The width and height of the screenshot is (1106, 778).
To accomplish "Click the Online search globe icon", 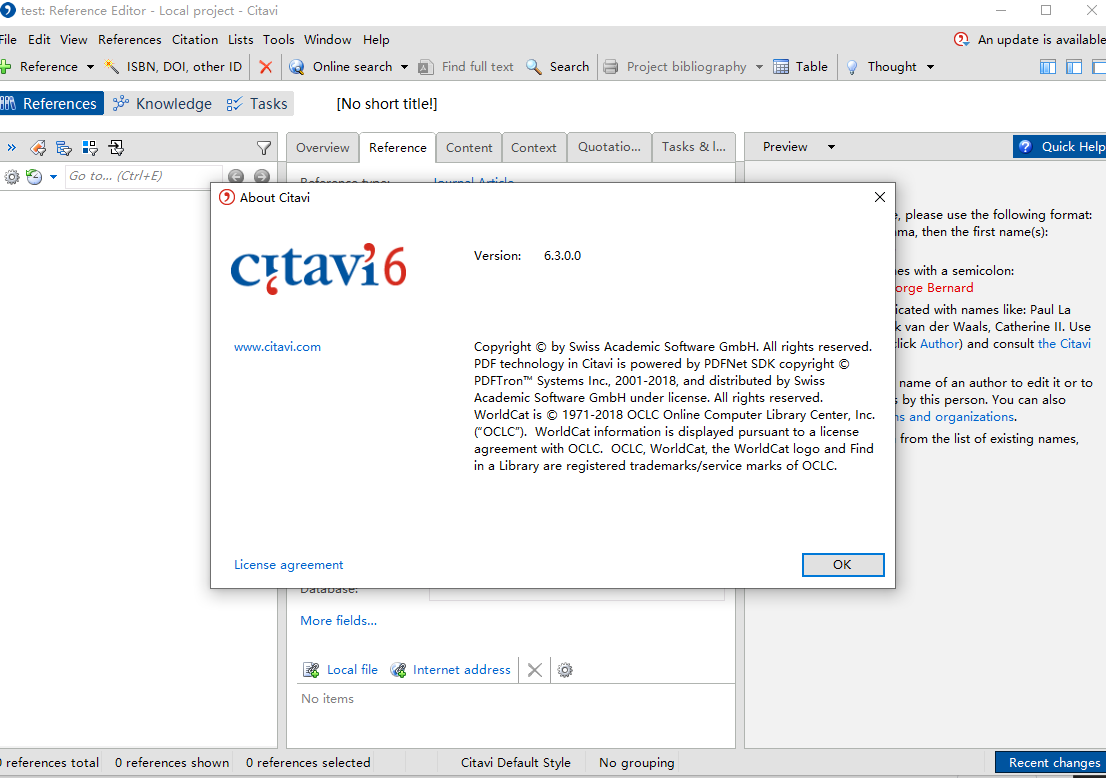I will 297,67.
